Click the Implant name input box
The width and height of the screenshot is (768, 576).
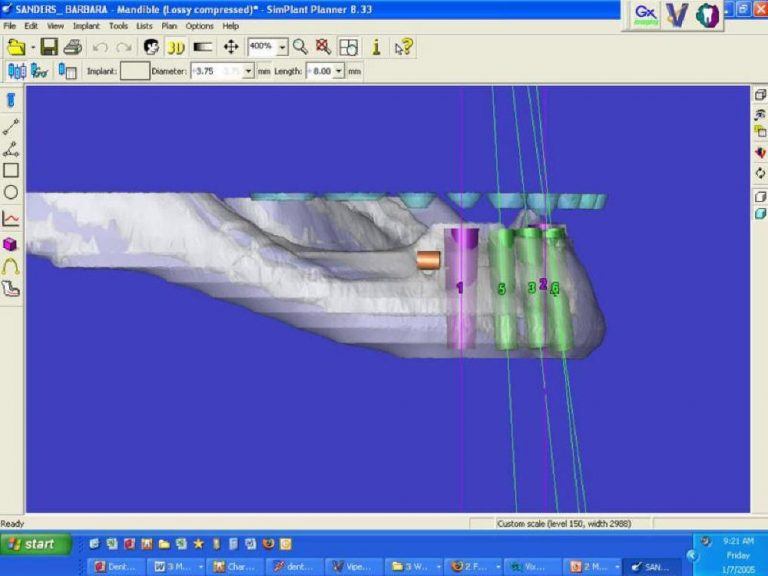pyautogui.click(x=135, y=71)
